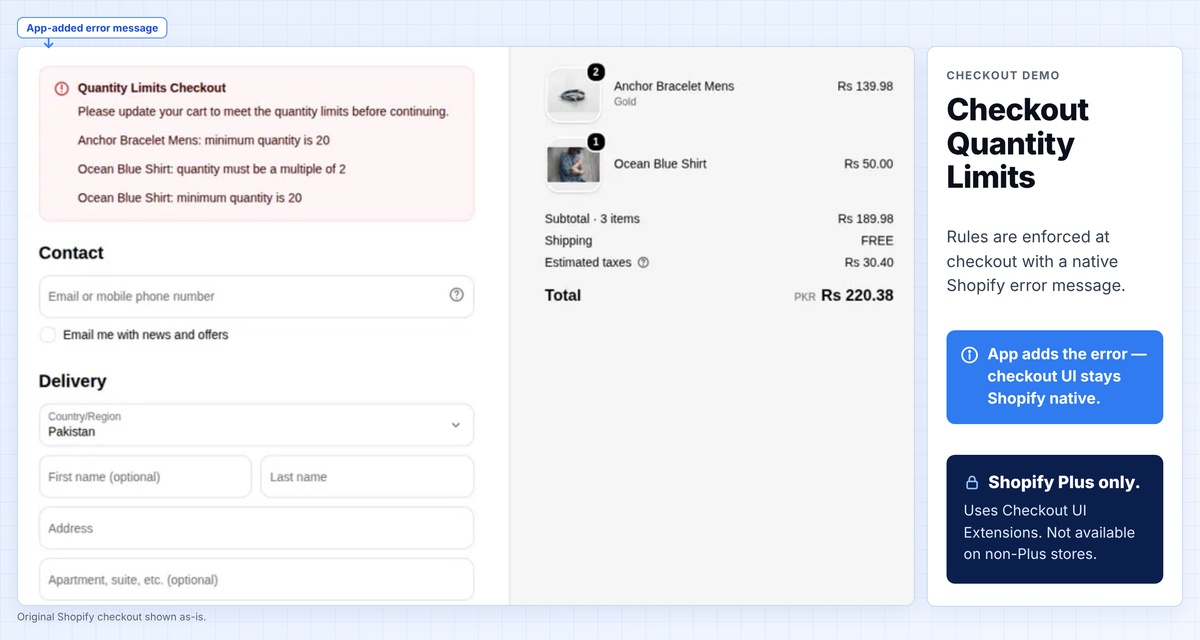The height and width of the screenshot is (640, 1200).
Task: Click the Delivery section heading
Action: [x=72, y=381]
